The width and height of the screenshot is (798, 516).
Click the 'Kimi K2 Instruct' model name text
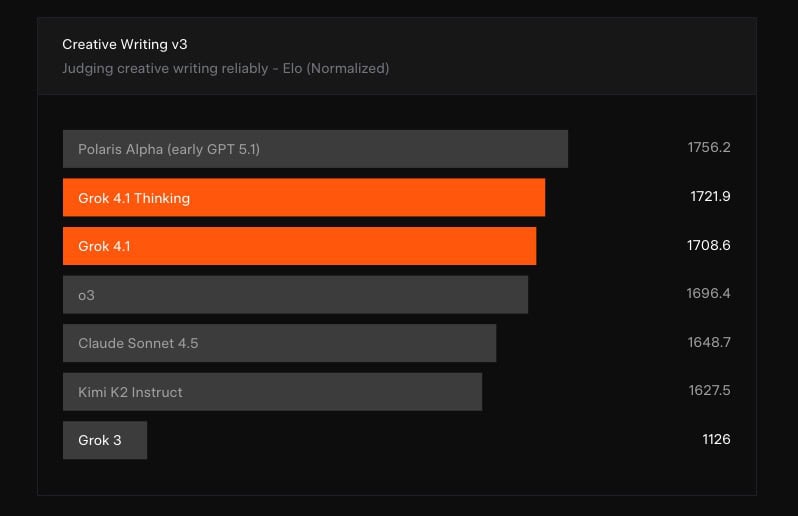point(130,392)
